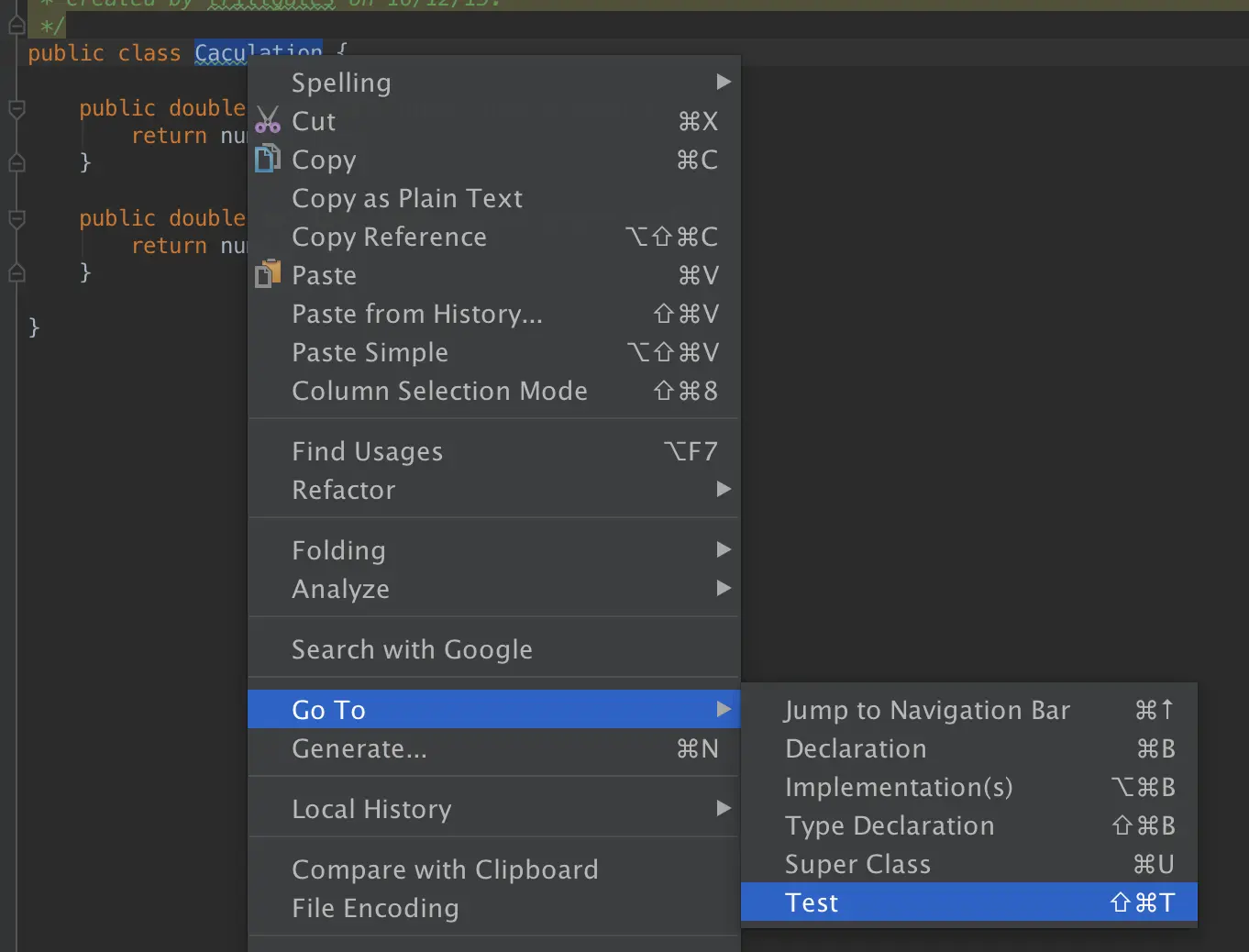Expand the Analyze submenu arrow
The image size is (1249, 952).
coord(724,588)
